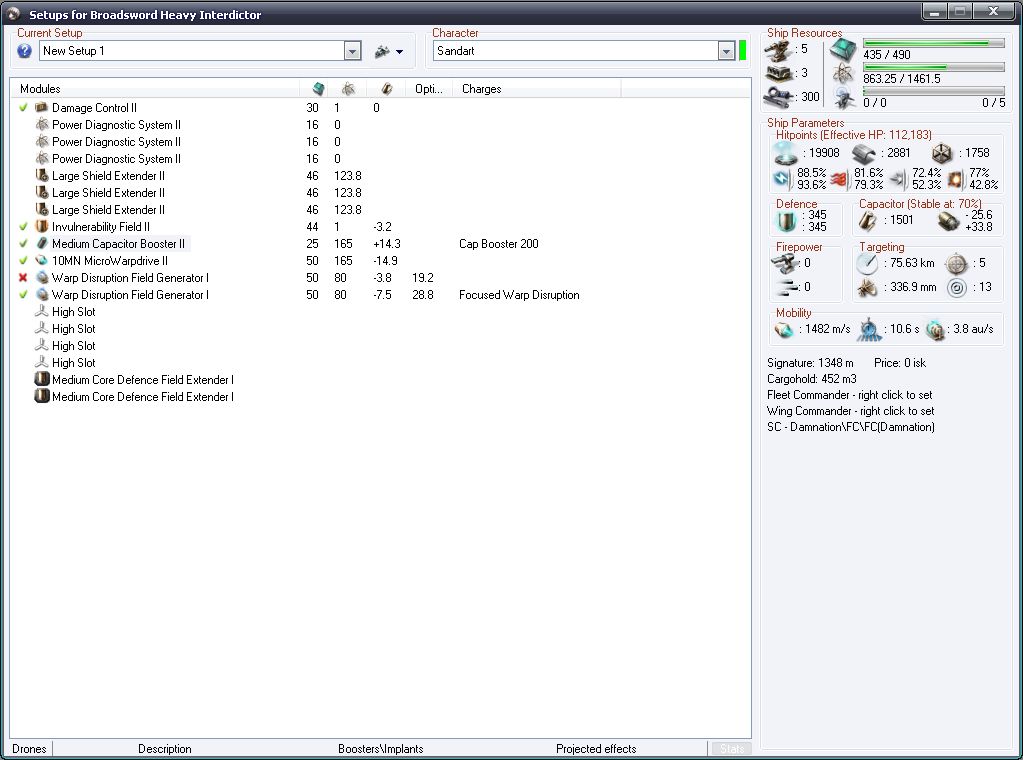This screenshot has height=760, width=1023.
Task: Click the max locked targets icon showing 5
Action: 956,264
